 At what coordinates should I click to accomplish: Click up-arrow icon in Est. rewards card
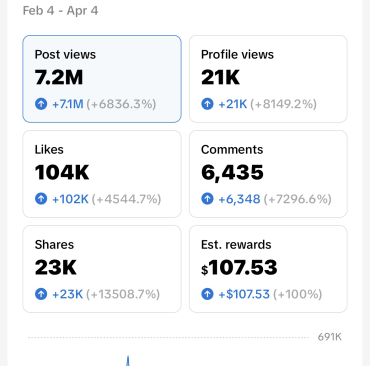coord(207,294)
